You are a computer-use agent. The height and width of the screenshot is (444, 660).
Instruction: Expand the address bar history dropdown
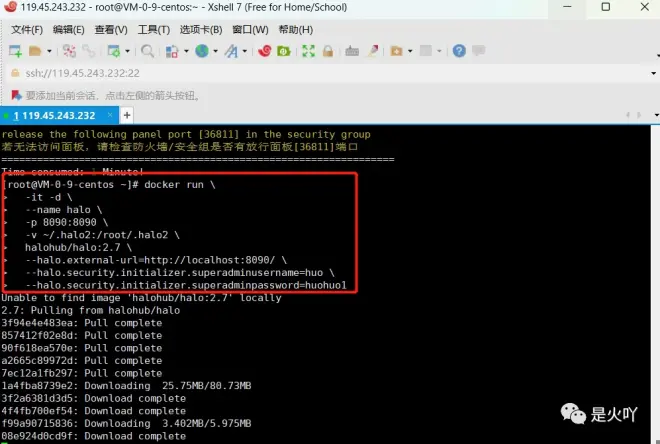653,73
